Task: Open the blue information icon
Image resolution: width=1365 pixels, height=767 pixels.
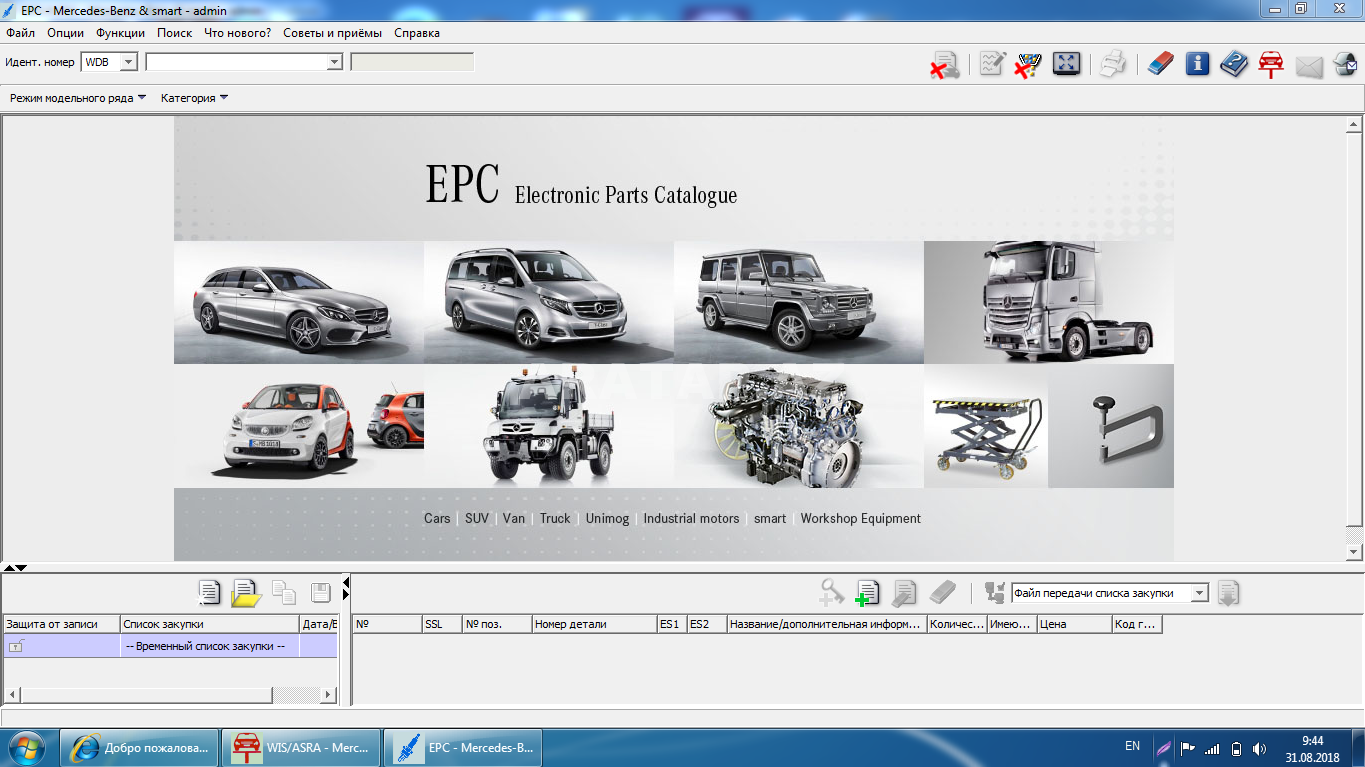Action: pyautogui.click(x=1197, y=65)
